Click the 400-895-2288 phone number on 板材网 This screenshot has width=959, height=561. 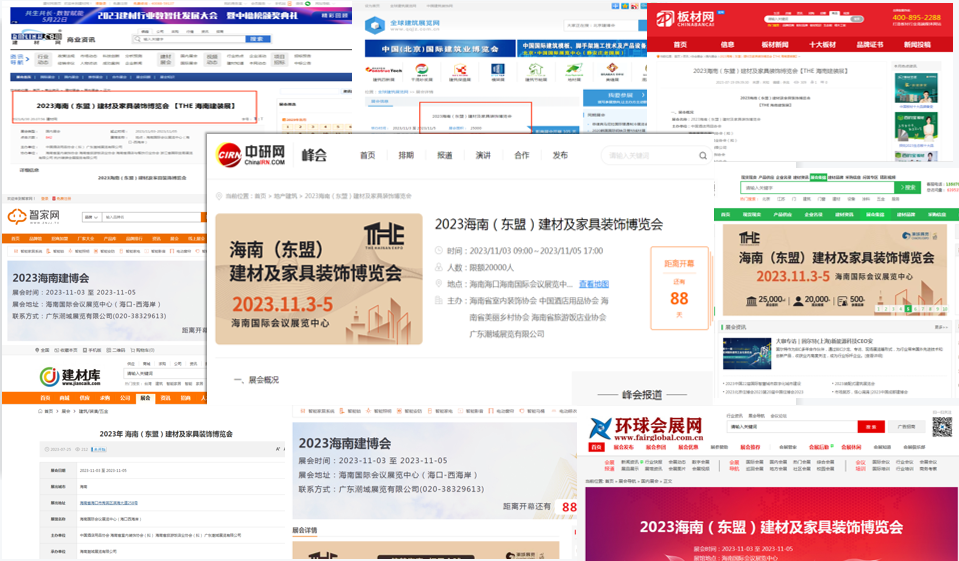click(x=916, y=17)
